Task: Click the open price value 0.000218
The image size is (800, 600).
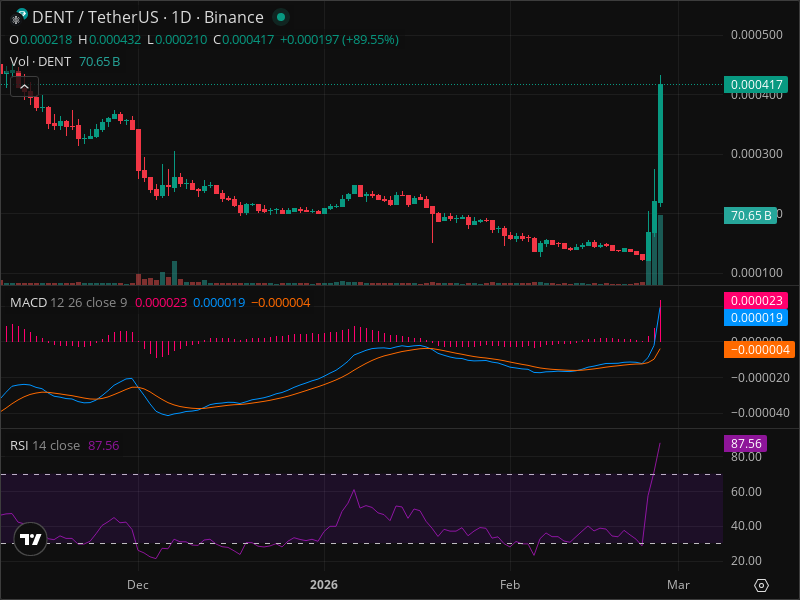Action: [46, 40]
